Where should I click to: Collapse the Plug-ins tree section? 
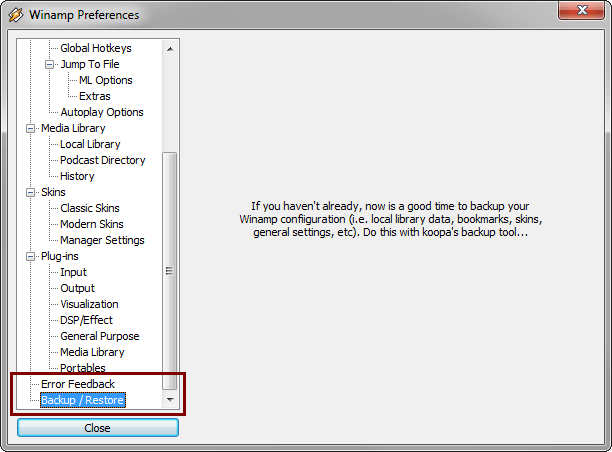coord(30,256)
